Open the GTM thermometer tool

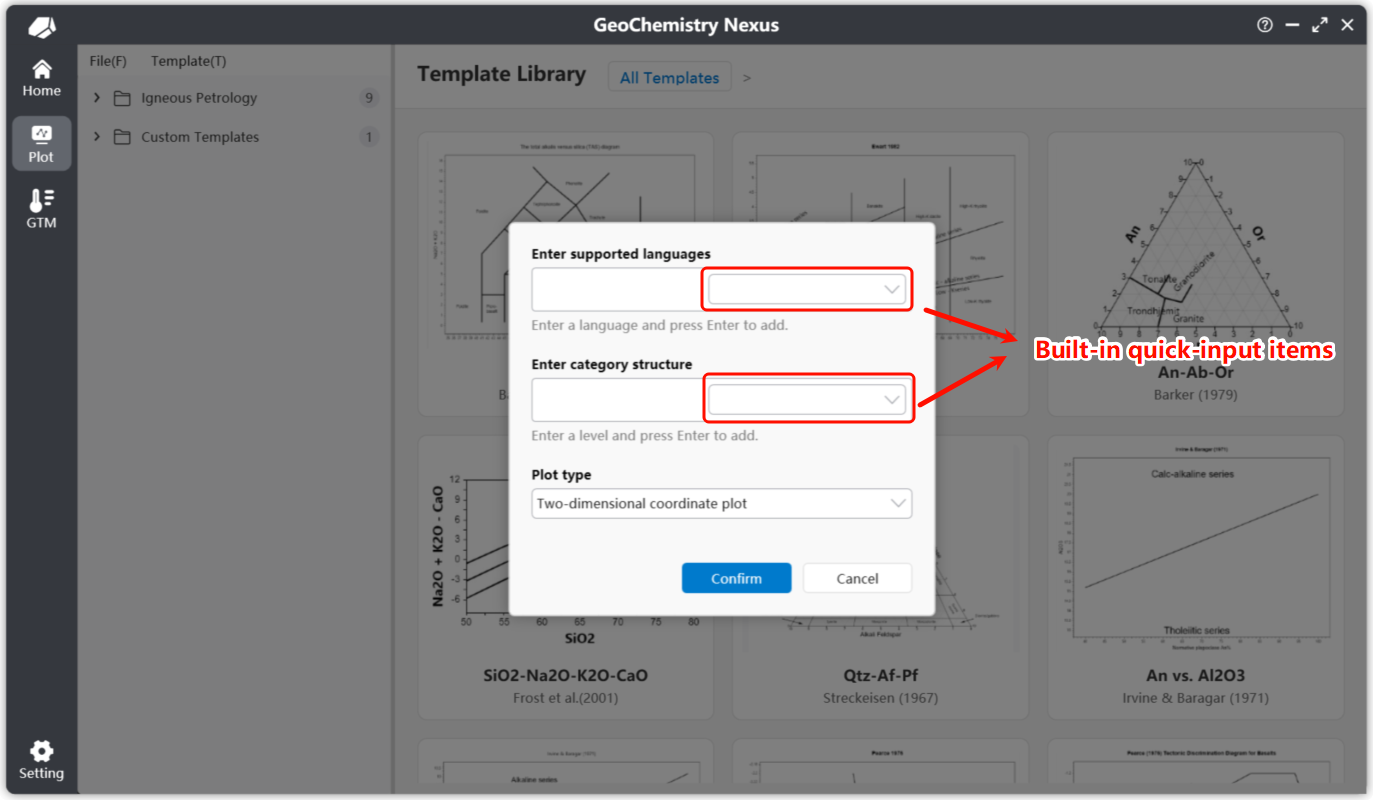(x=41, y=209)
